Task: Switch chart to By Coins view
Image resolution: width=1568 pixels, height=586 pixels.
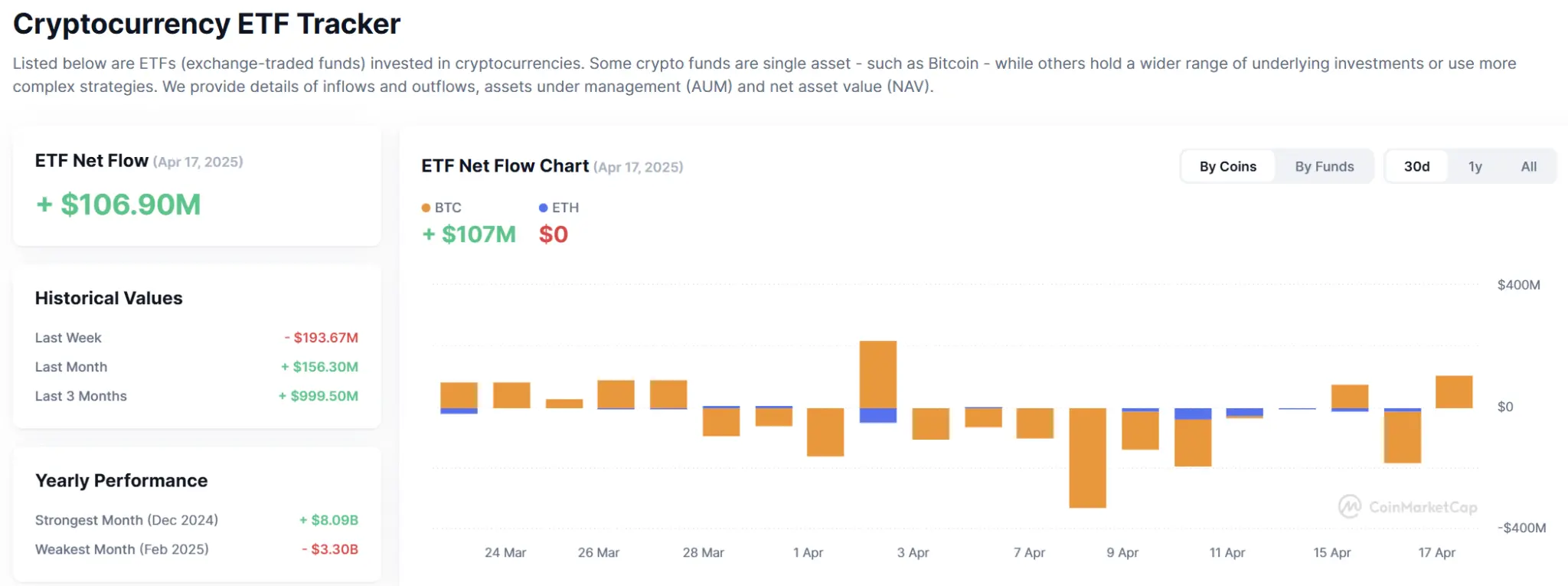Action: pos(1227,166)
